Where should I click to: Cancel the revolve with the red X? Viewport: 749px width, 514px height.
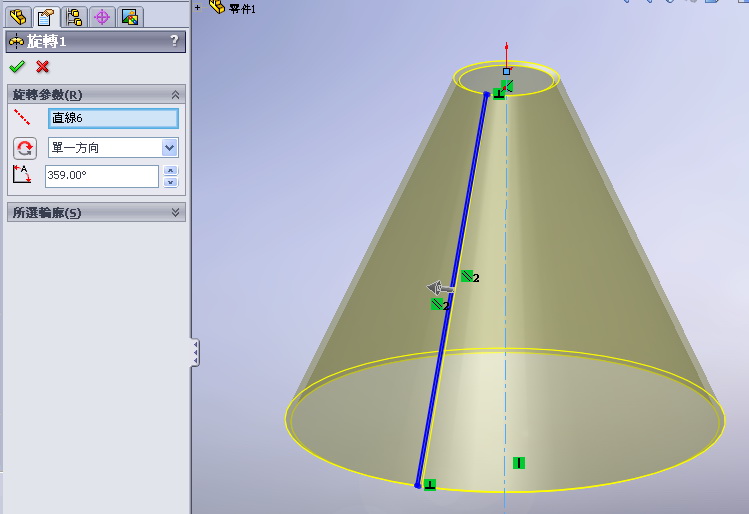point(43,66)
